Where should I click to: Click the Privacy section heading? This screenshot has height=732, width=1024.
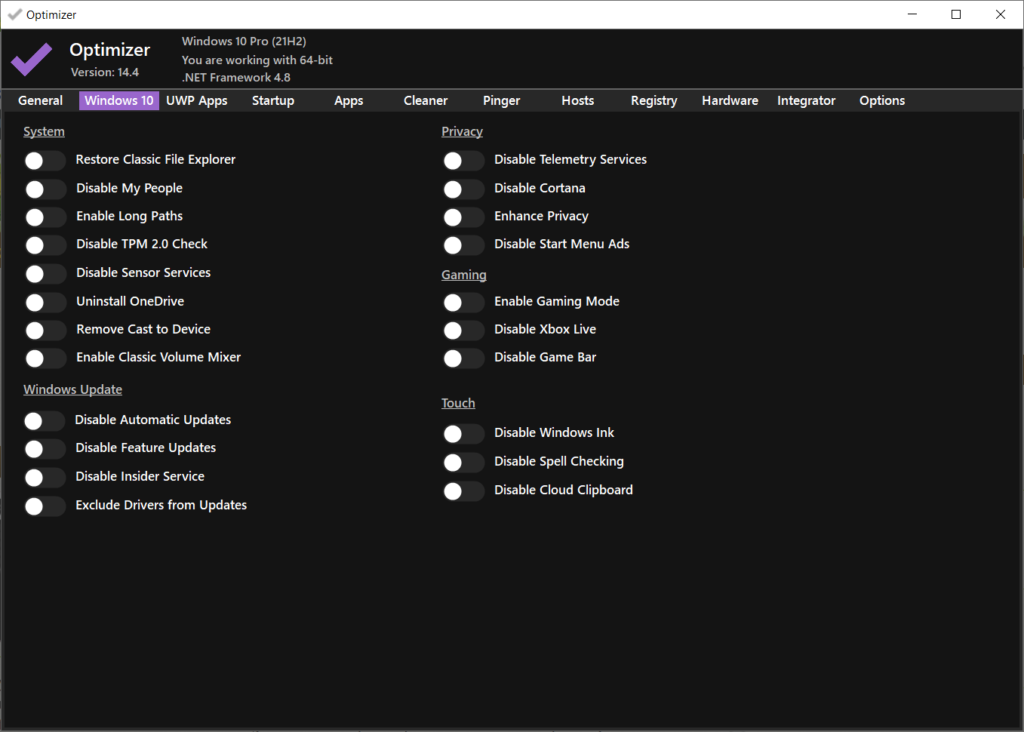tap(462, 132)
